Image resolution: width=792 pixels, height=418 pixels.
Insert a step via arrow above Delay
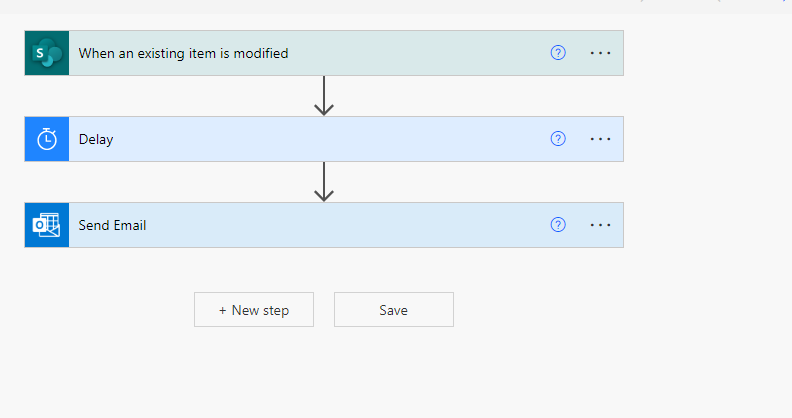(x=324, y=96)
